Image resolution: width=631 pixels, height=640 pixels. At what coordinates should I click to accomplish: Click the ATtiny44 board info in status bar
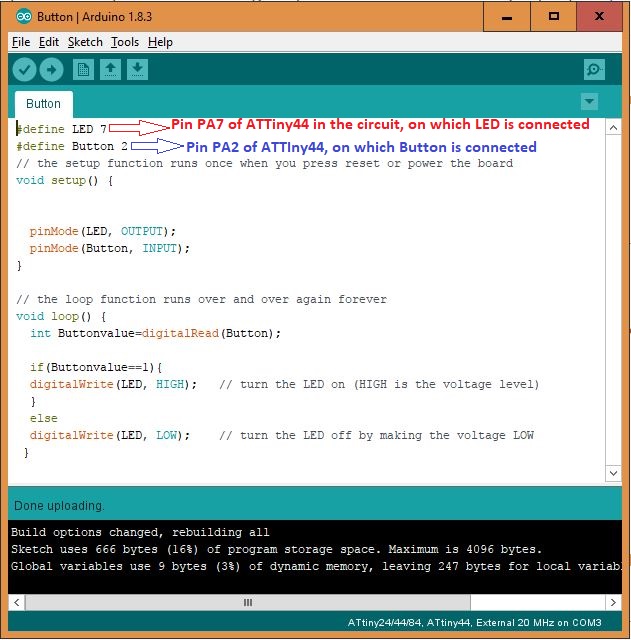coord(474,623)
